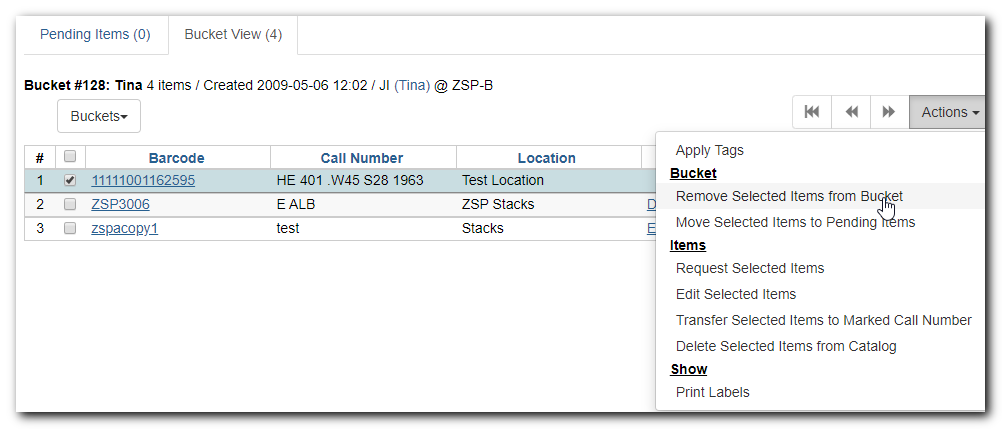Choose Request Selected Items
The height and width of the screenshot is (429, 1002).
[x=750, y=268]
